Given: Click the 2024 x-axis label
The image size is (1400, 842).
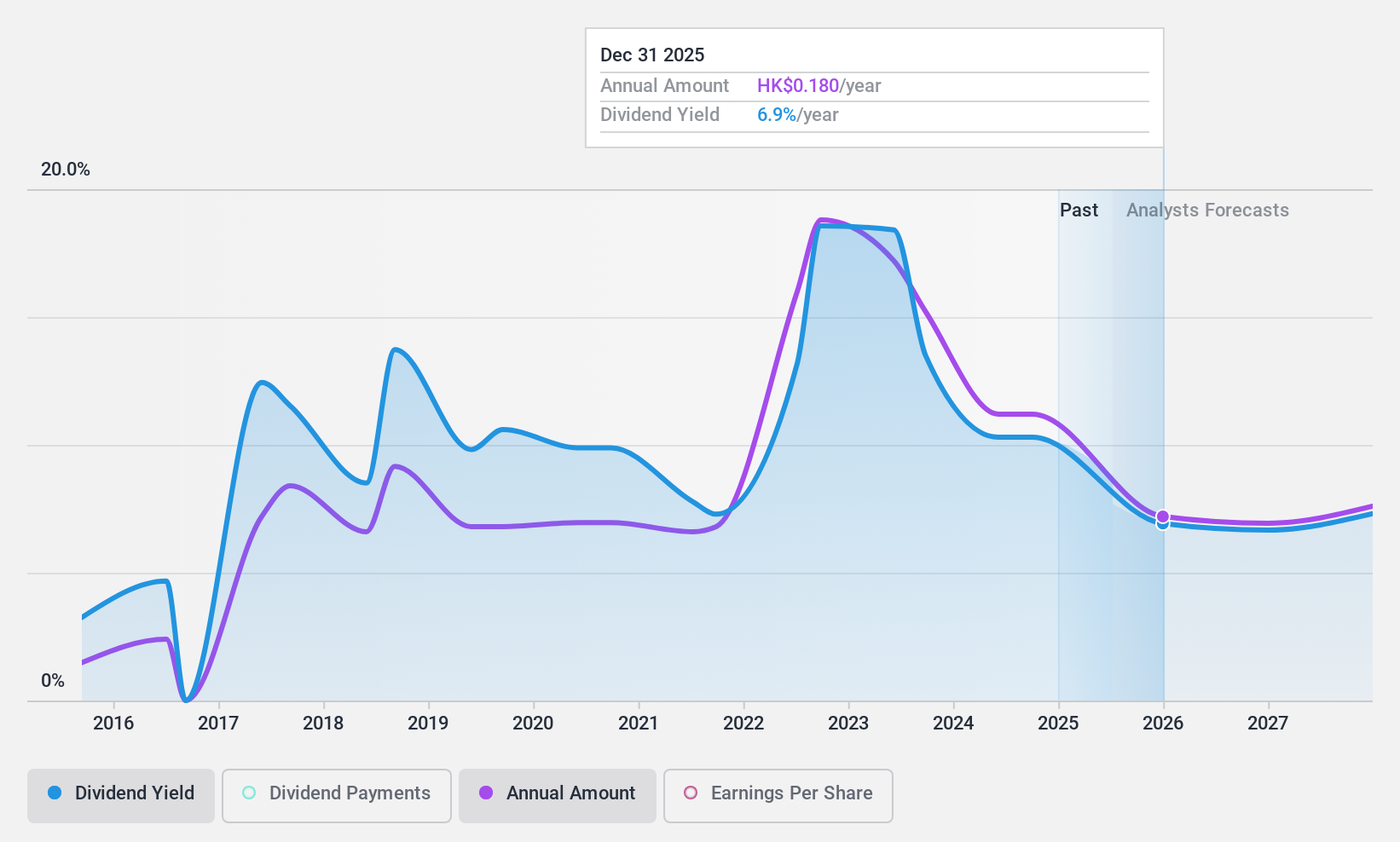Looking at the screenshot, I should coord(953,724).
